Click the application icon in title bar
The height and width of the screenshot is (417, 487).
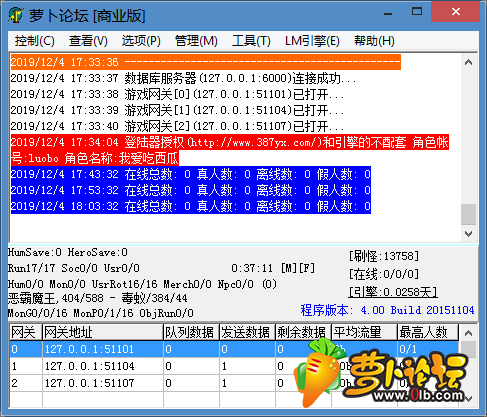click(16, 15)
